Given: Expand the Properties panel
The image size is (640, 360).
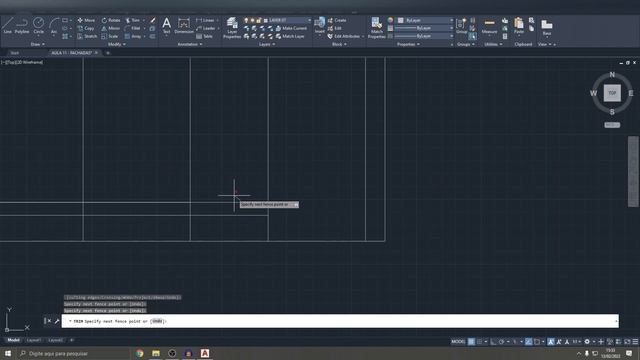Looking at the screenshot, I should pyautogui.click(x=408, y=44).
